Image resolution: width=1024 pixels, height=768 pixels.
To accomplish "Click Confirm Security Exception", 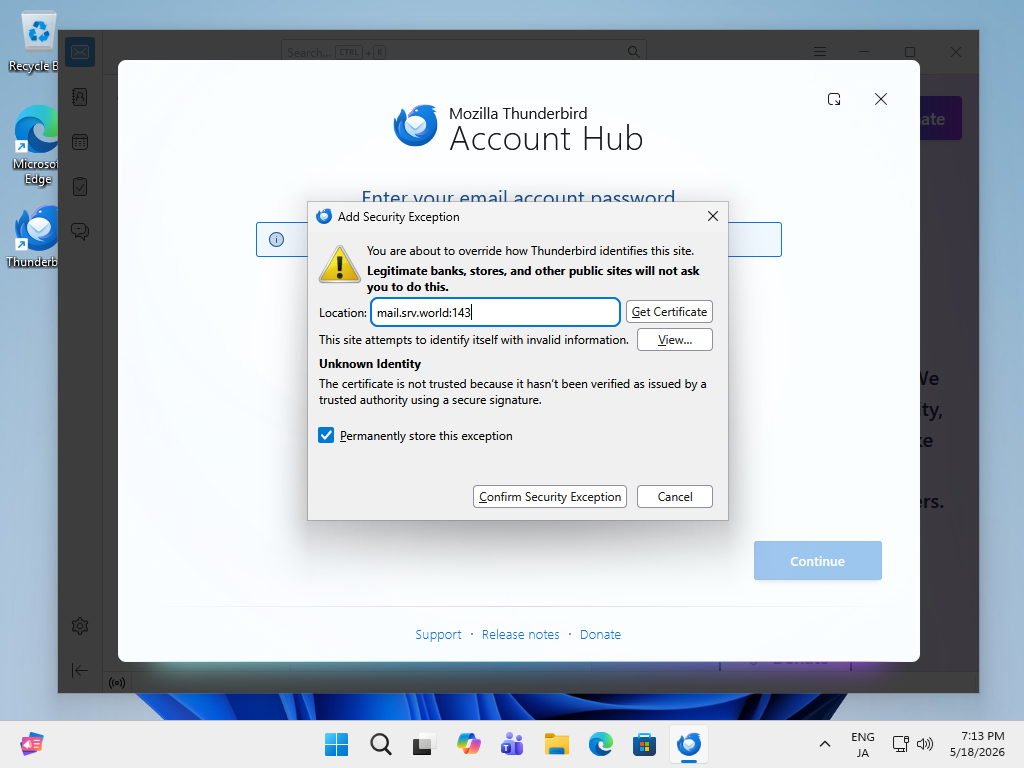I will pyautogui.click(x=549, y=496).
